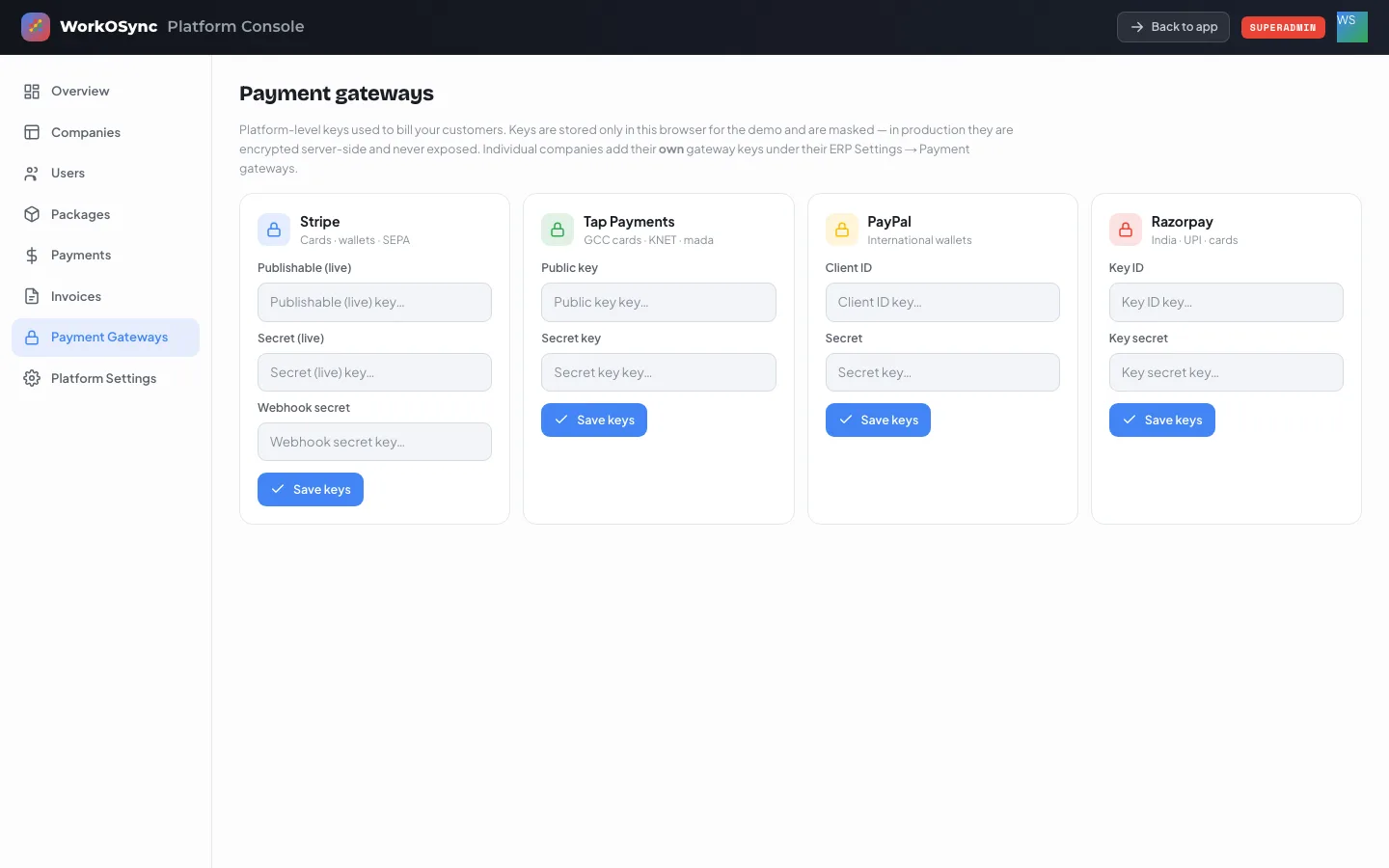Open the WS user avatar
This screenshot has height=868, width=1389.
coord(1351,27)
